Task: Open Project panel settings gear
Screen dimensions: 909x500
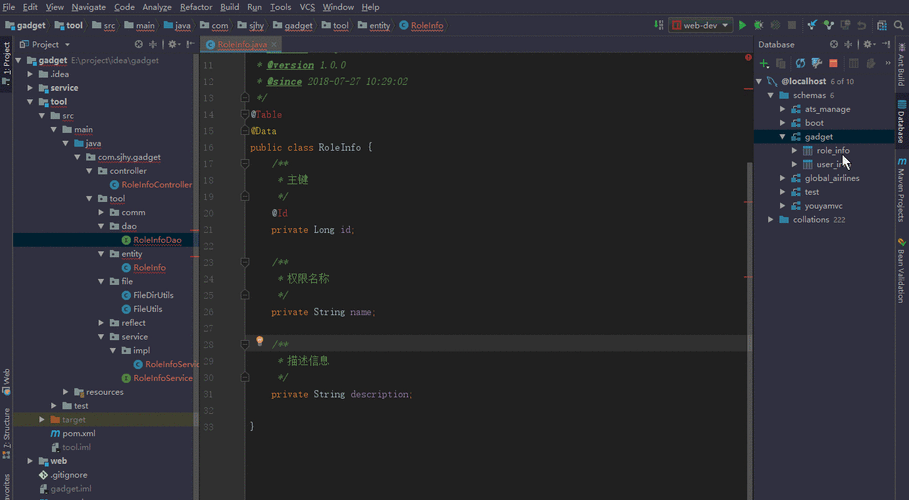Action: point(172,44)
